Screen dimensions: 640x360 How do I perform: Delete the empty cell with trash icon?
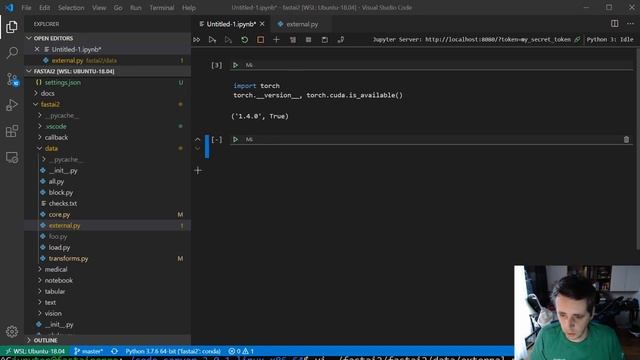point(626,140)
